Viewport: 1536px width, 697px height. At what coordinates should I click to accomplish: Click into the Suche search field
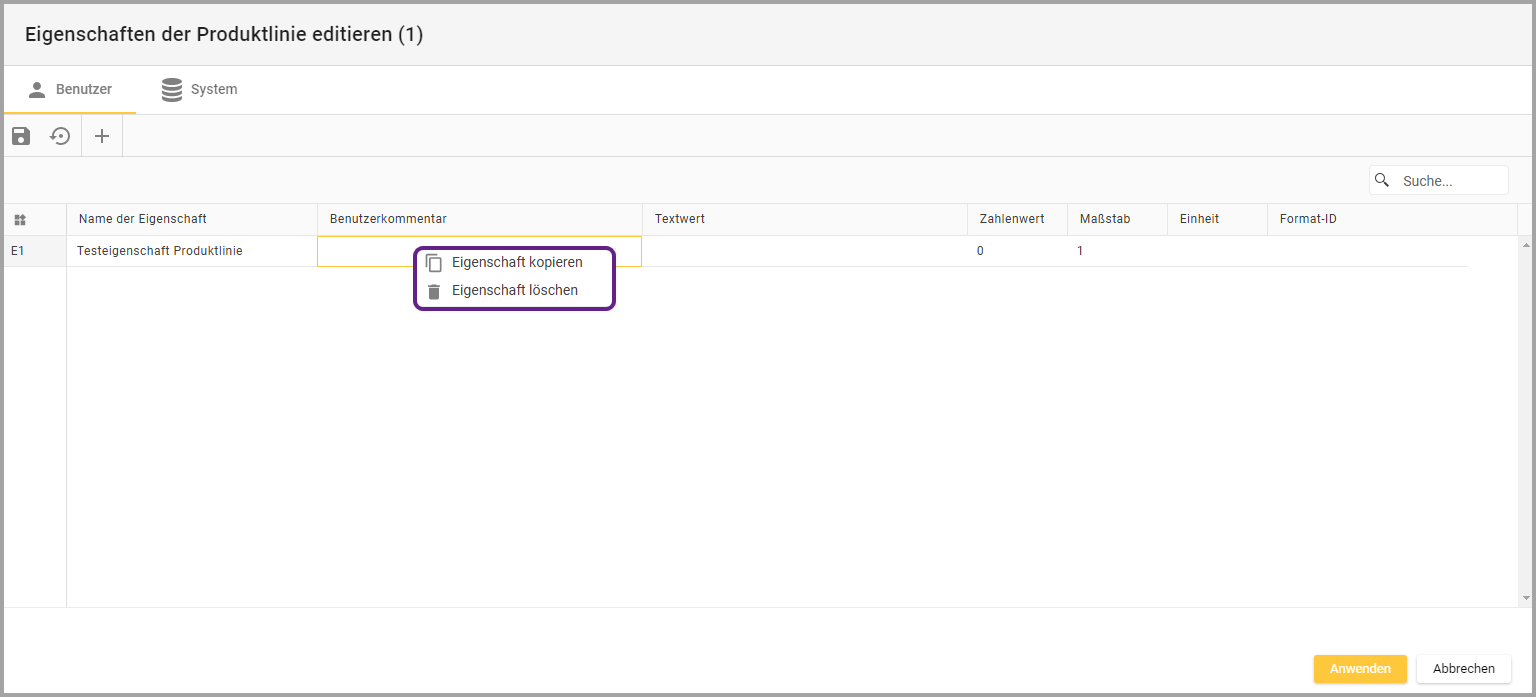[1450, 181]
